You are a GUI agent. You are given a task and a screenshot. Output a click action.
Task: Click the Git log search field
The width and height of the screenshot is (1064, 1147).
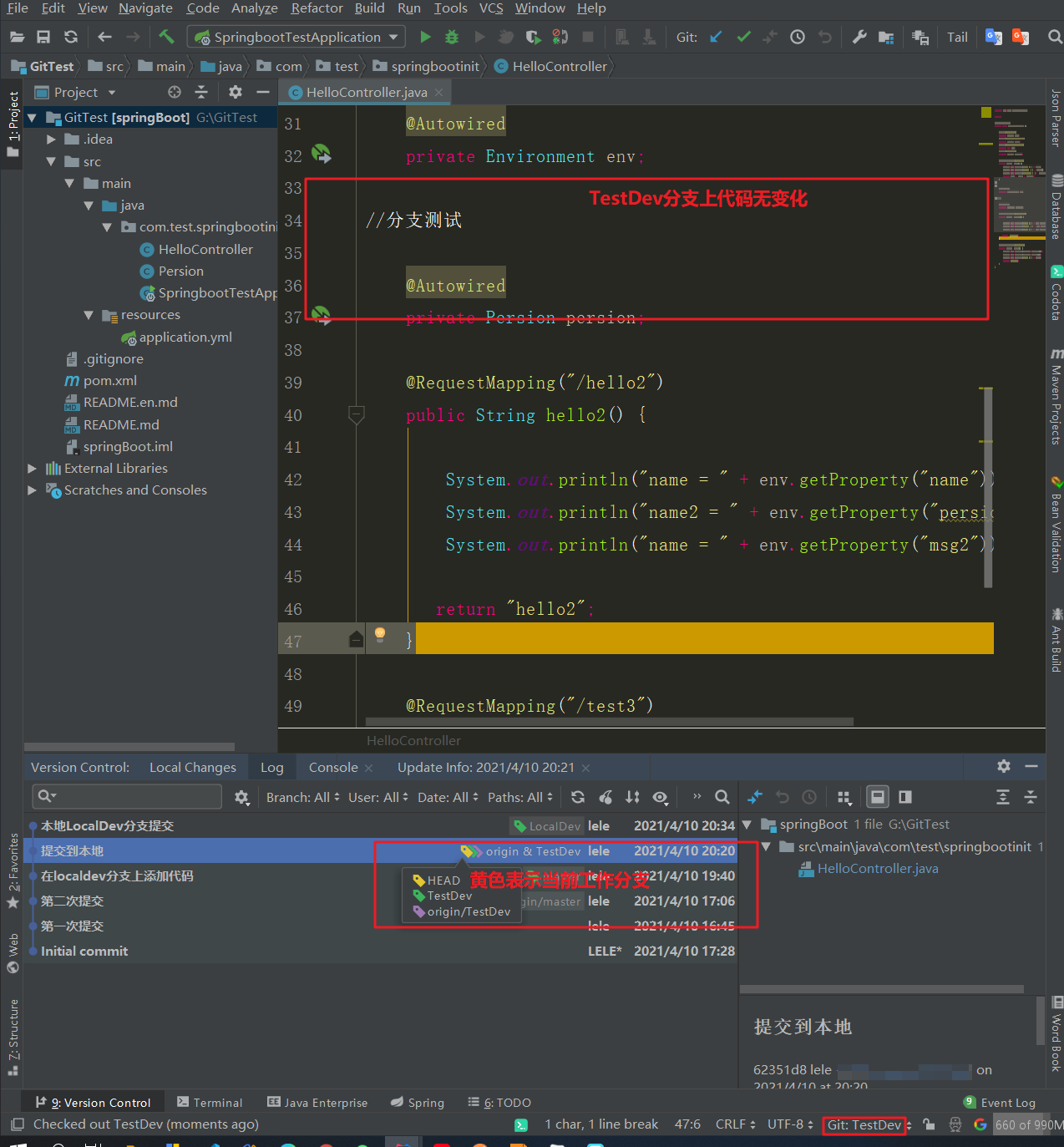click(x=125, y=796)
